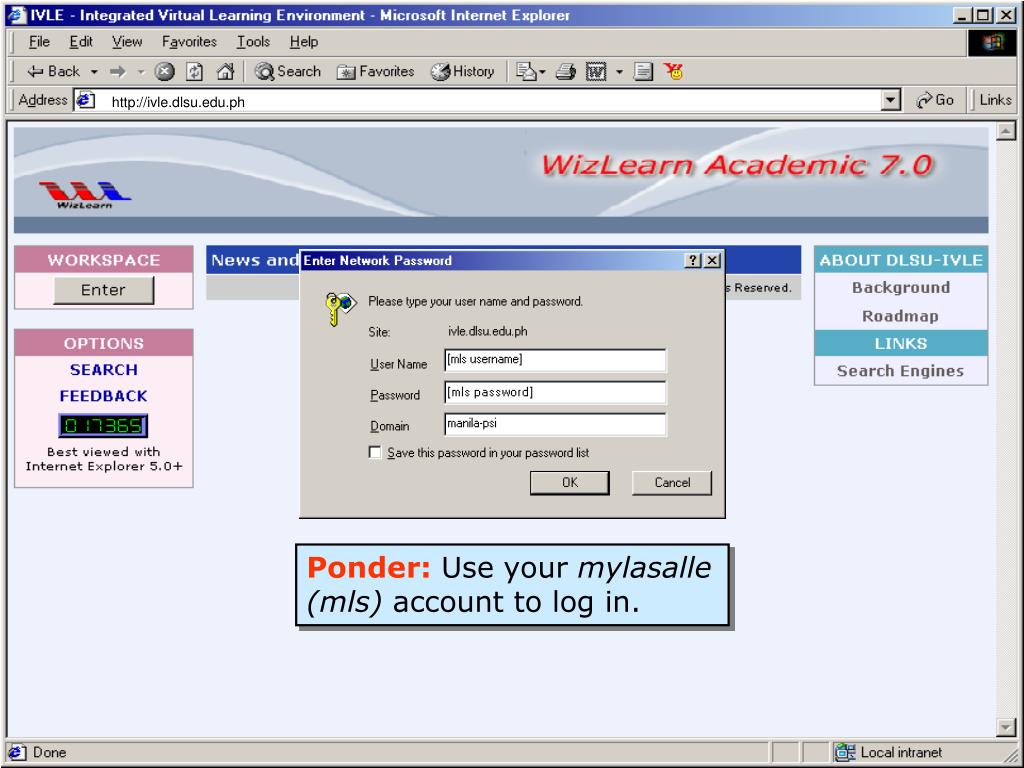The width and height of the screenshot is (1024, 768).
Task: Open the Discuss toolbar icon
Action: point(643,71)
